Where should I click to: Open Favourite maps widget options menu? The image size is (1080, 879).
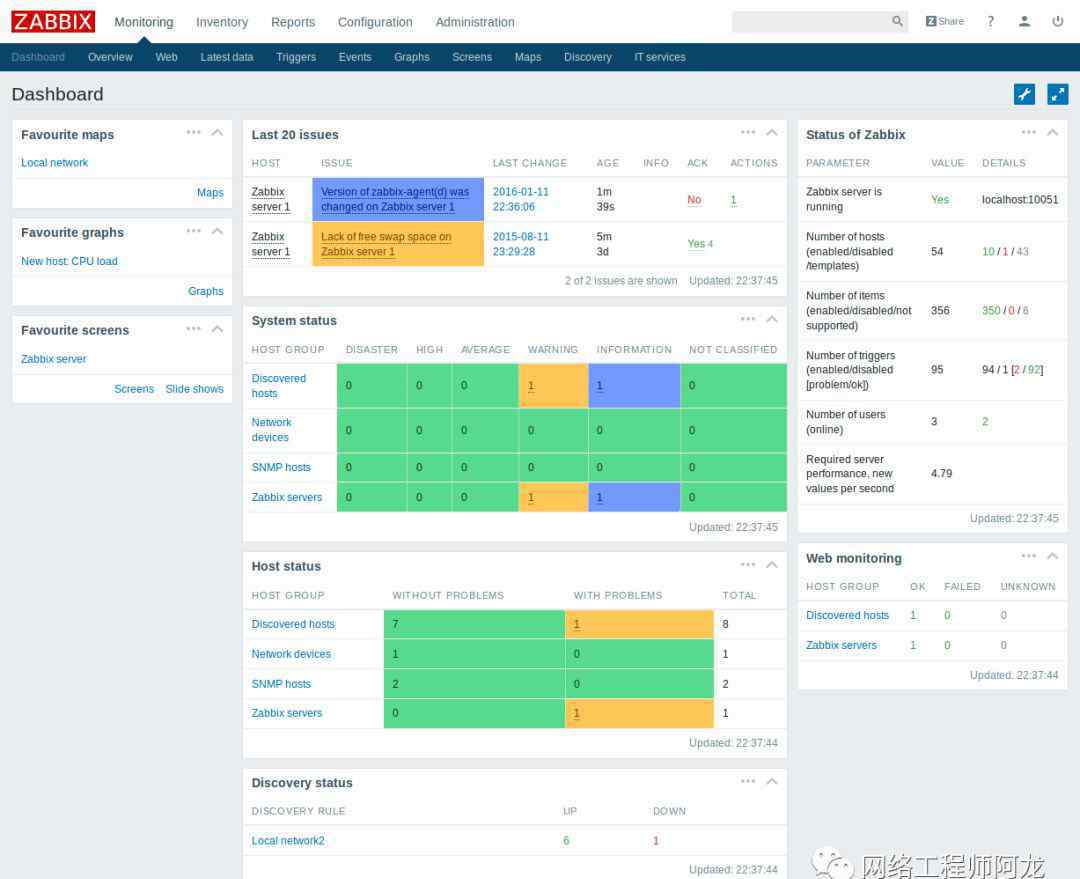[x=194, y=132]
